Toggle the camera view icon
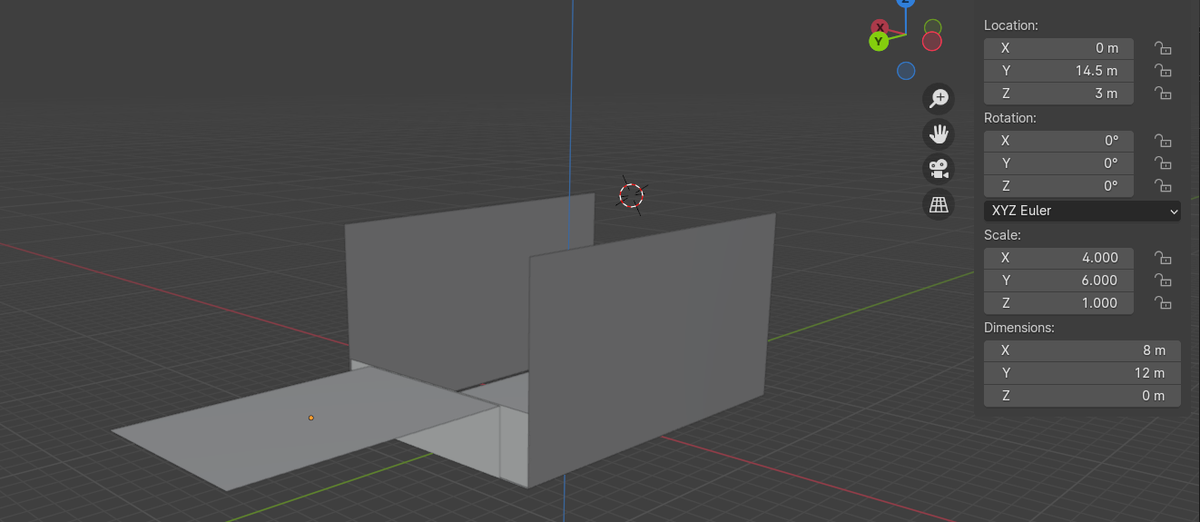This screenshot has width=1200, height=522. [x=938, y=169]
